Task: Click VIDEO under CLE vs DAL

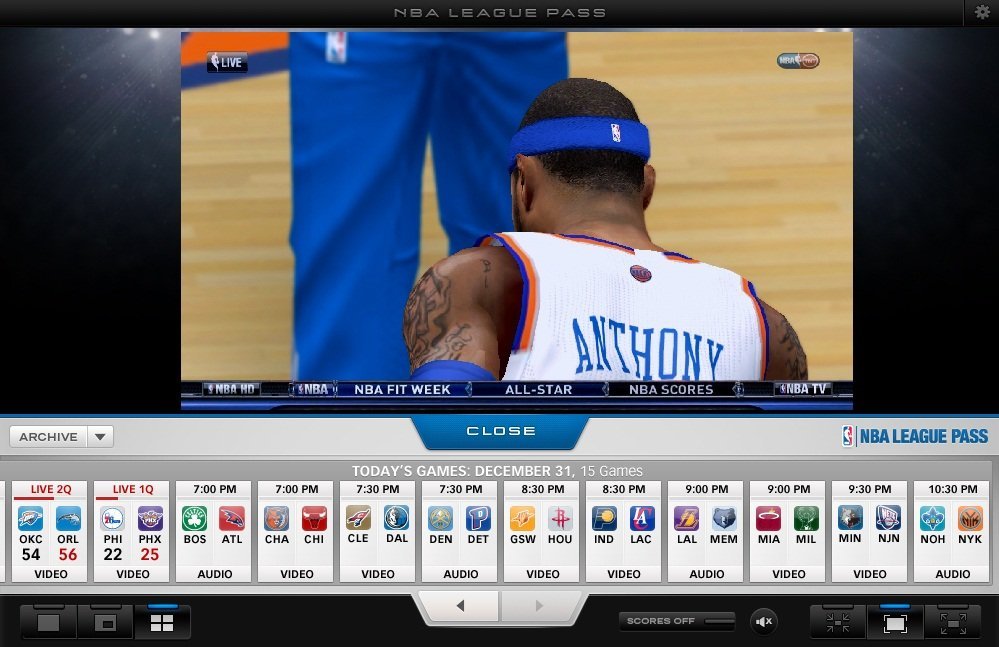Action: tap(378, 574)
